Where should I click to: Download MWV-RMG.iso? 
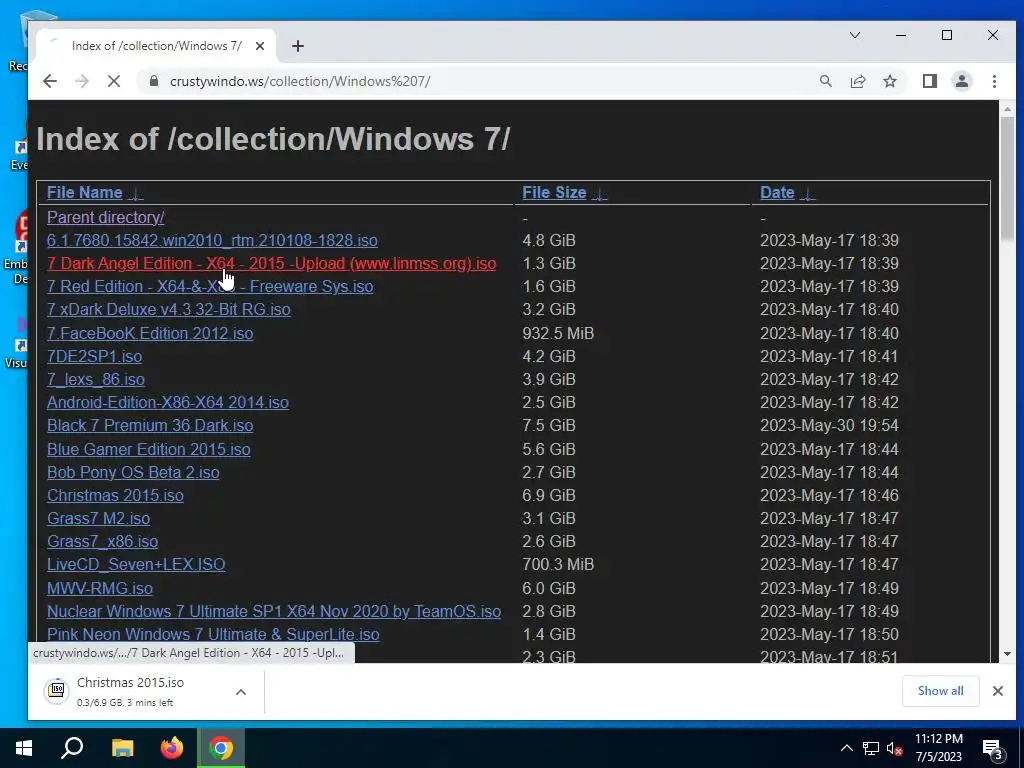click(x=100, y=588)
